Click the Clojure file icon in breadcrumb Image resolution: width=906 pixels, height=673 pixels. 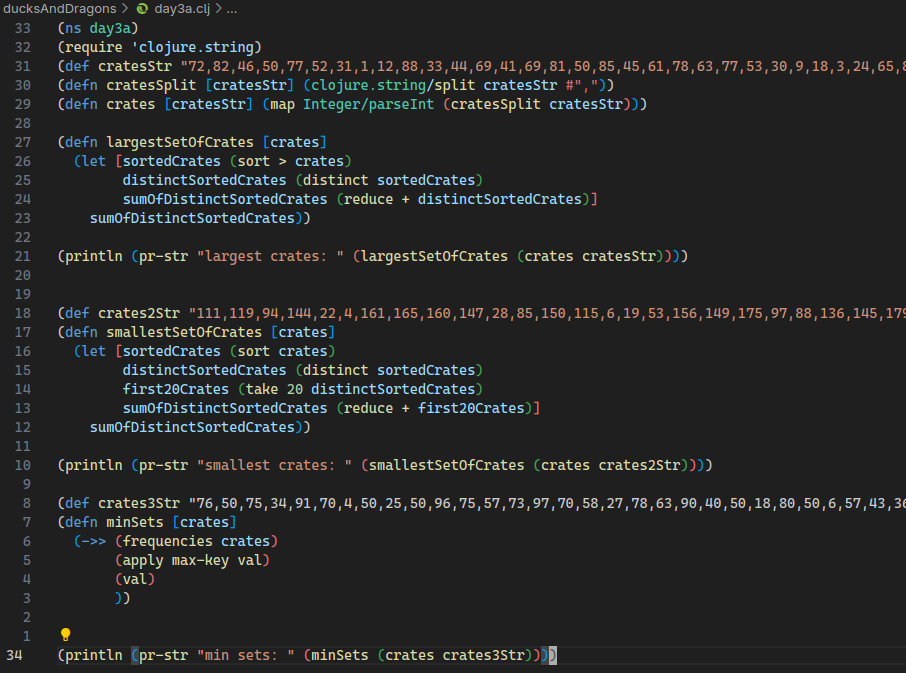pyautogui.click(x=142, y=9)
